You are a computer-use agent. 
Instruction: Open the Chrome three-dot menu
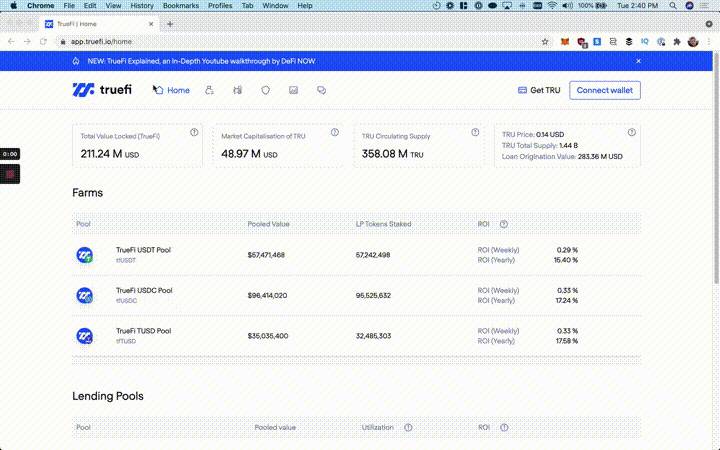(709, 42)
